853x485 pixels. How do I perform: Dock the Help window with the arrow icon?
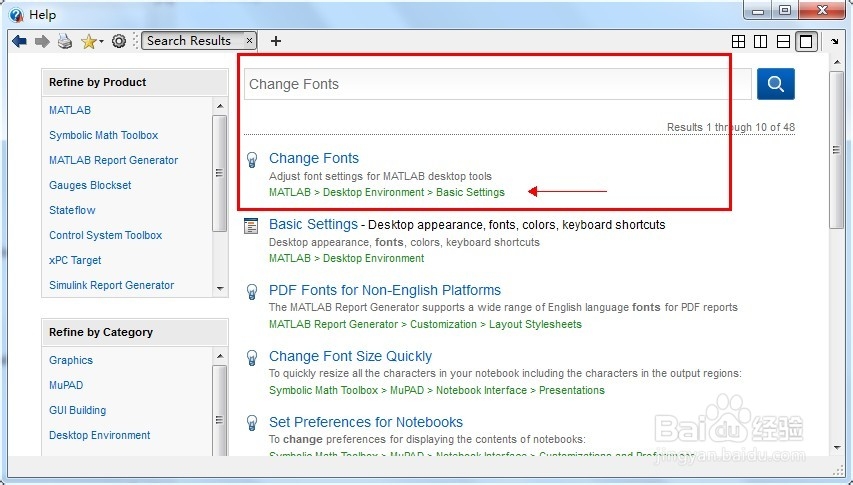pos(835,41)
